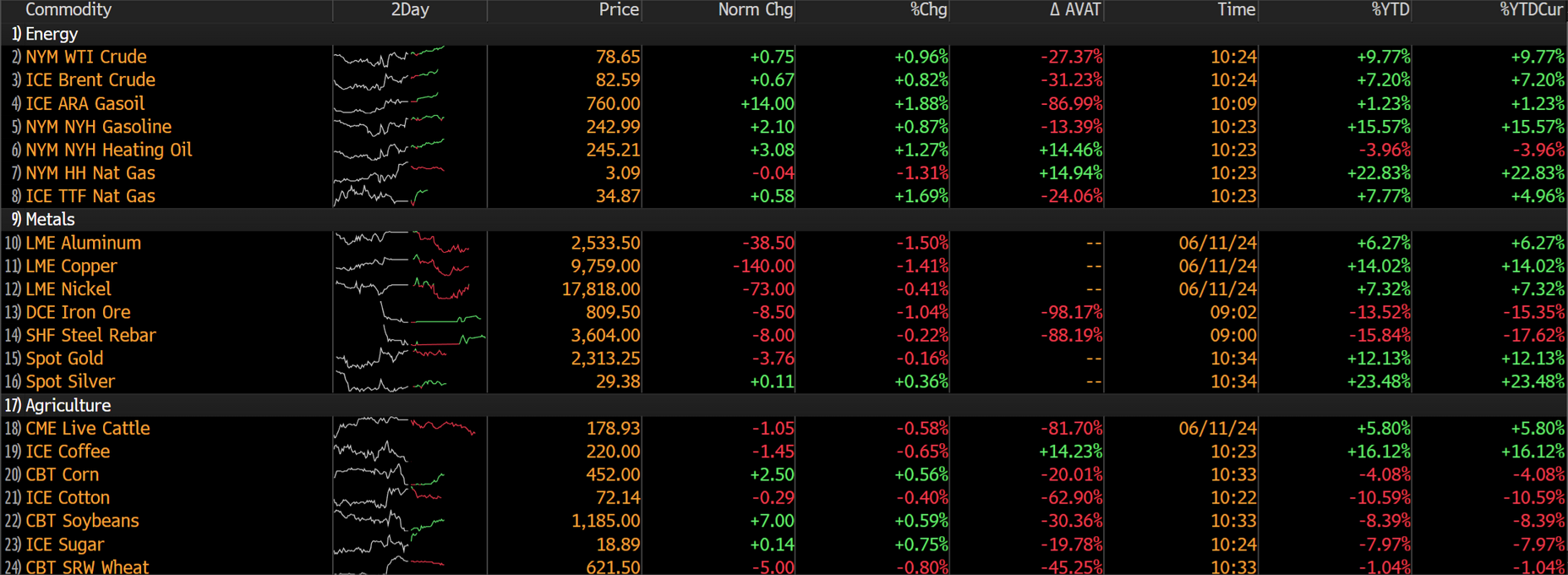Click HH Nat Gas YTD +22.83% in %YTD column
1568x575 pixels.
pos(1379,172)
